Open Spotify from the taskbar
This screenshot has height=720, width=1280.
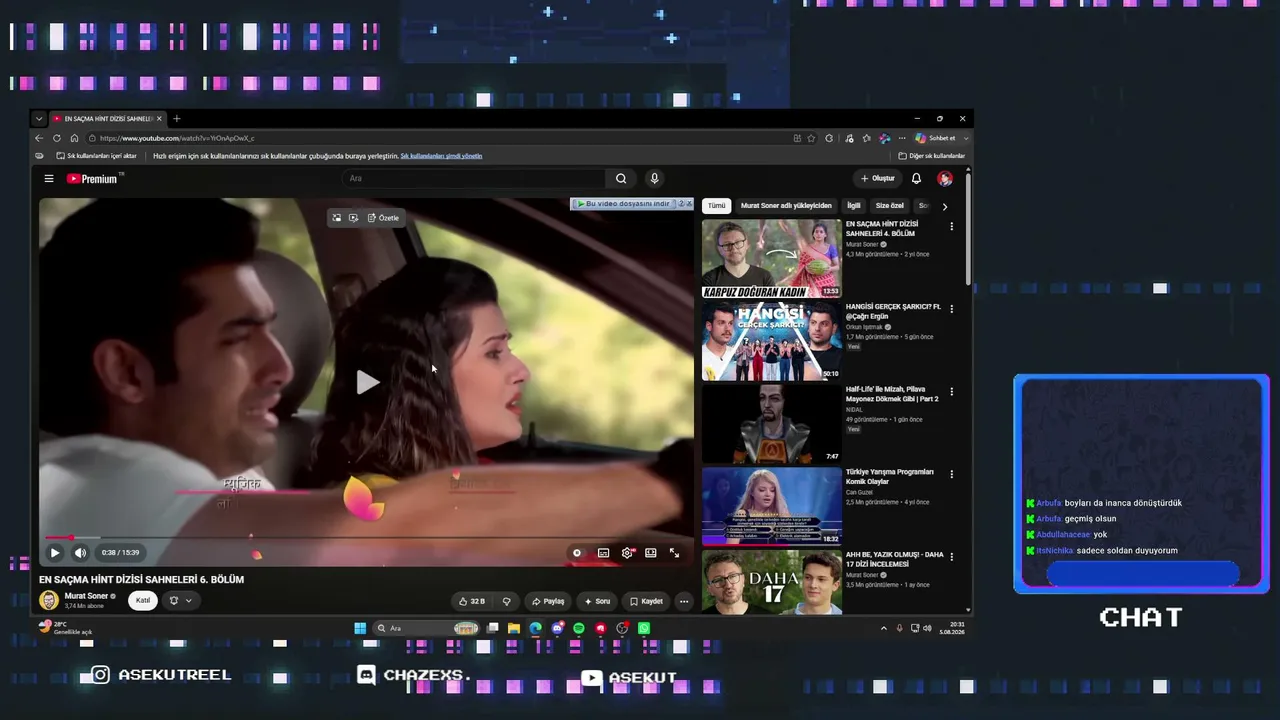[579, 628]
